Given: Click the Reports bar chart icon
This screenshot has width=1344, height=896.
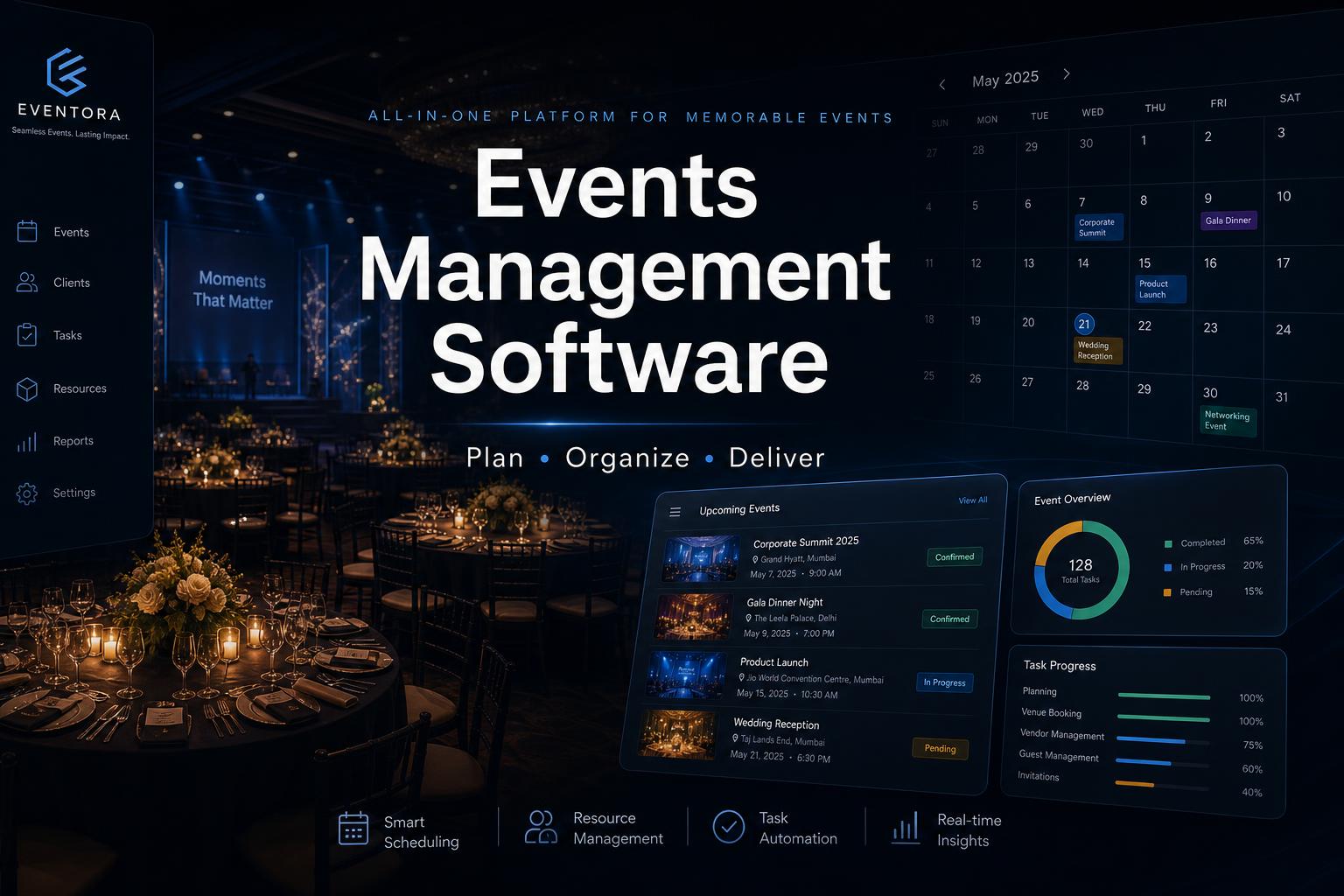Looking at the screenshot, I should point(27,441).
